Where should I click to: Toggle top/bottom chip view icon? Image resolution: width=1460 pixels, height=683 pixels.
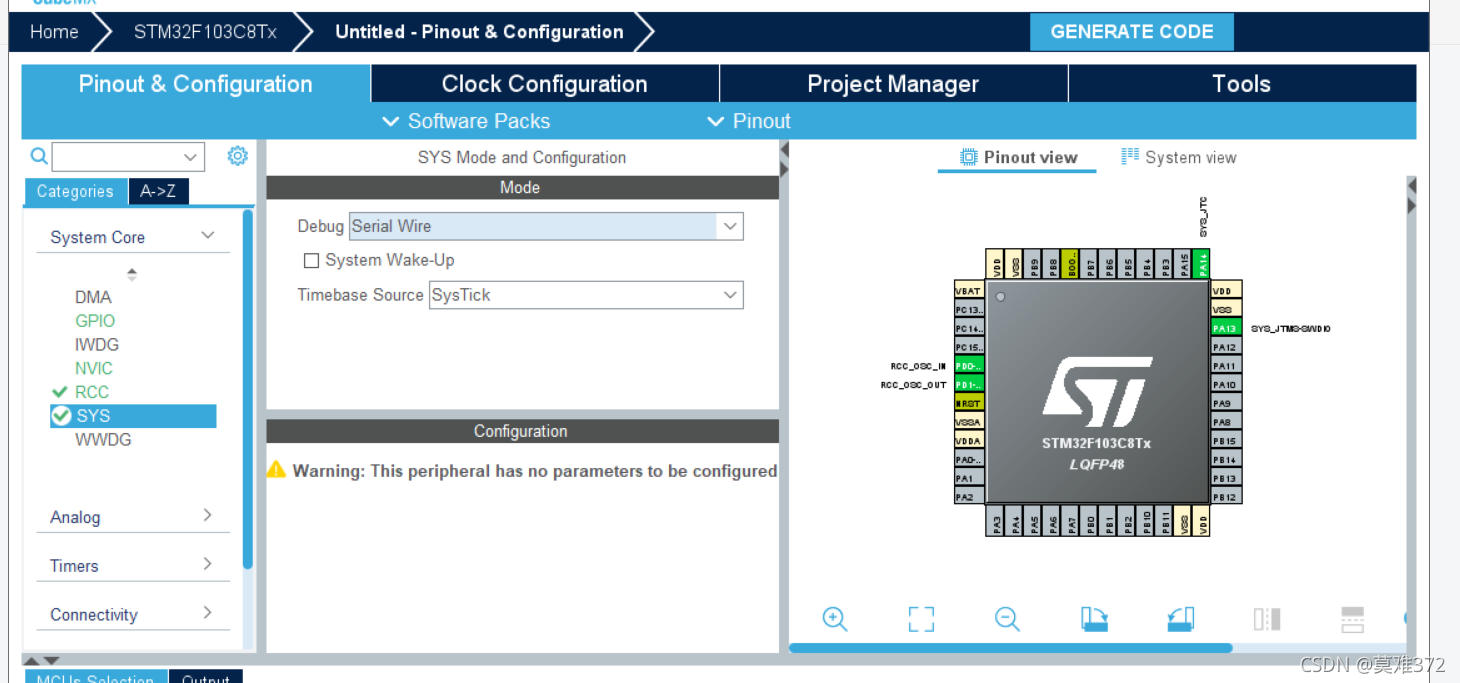point(1267,619)
